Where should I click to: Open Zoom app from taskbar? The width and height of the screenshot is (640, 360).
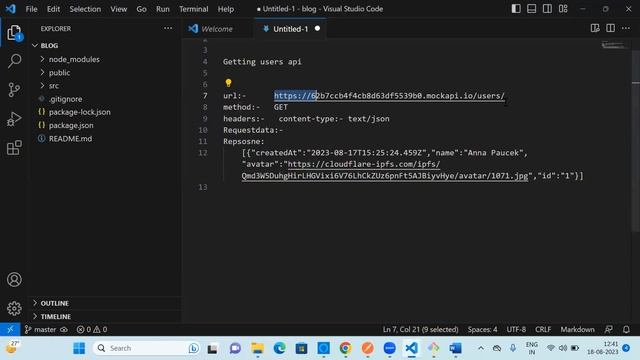pos(389,348)
